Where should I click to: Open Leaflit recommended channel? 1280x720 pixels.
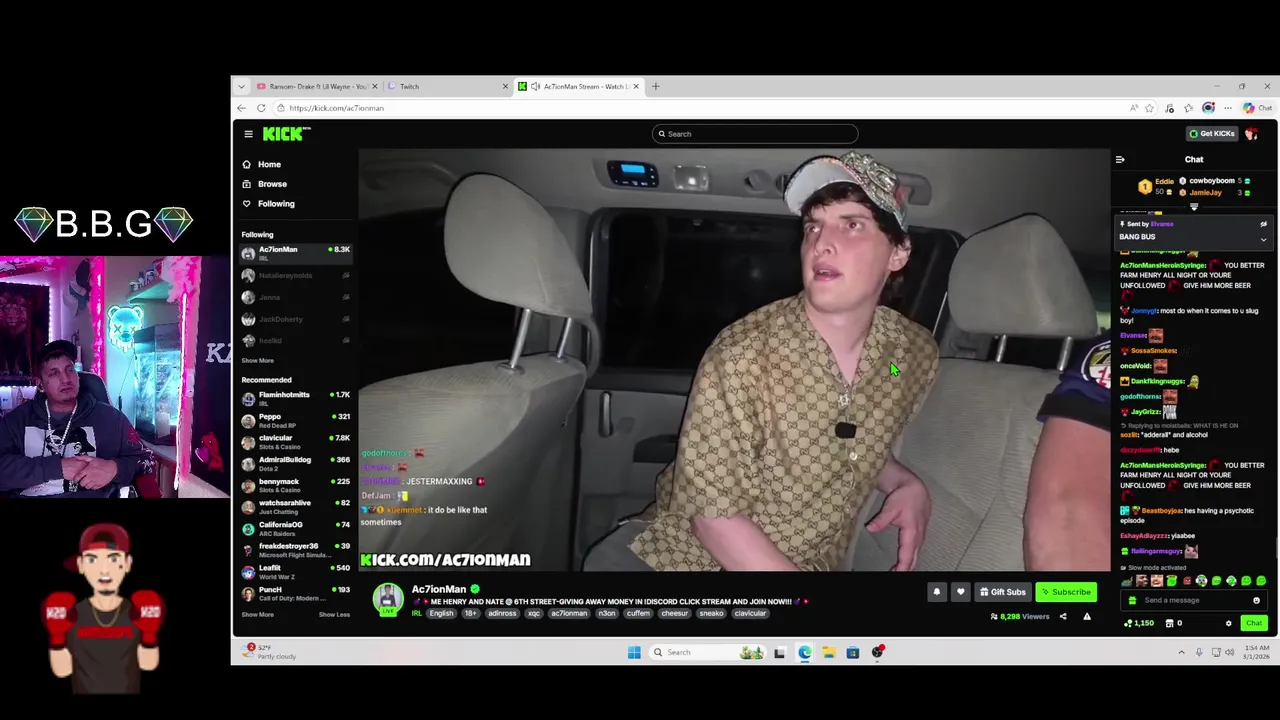295,571
